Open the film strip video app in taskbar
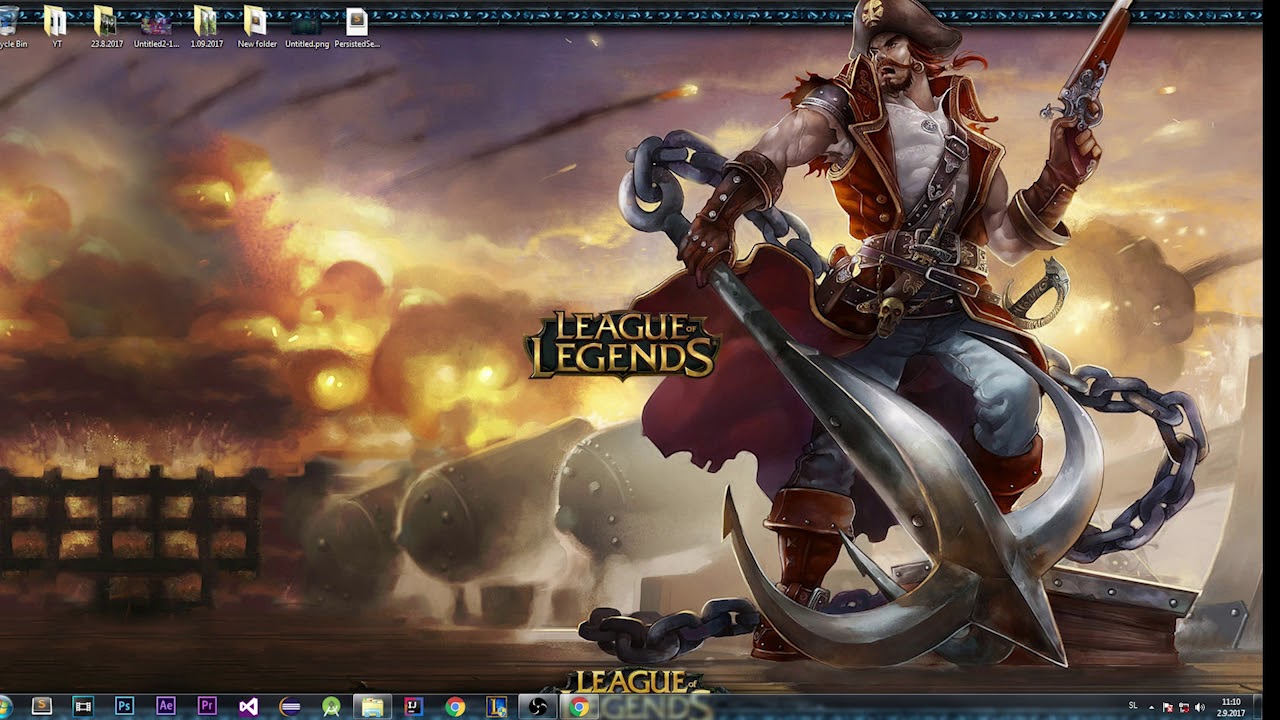 [x=83, y=706]
